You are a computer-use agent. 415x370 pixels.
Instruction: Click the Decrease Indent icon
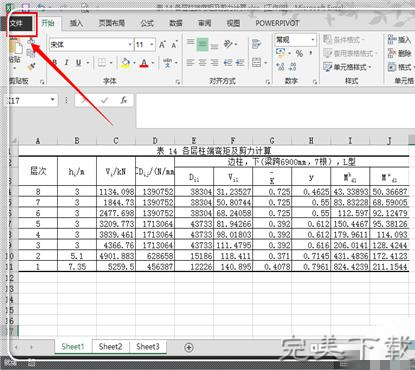(228, 63)
